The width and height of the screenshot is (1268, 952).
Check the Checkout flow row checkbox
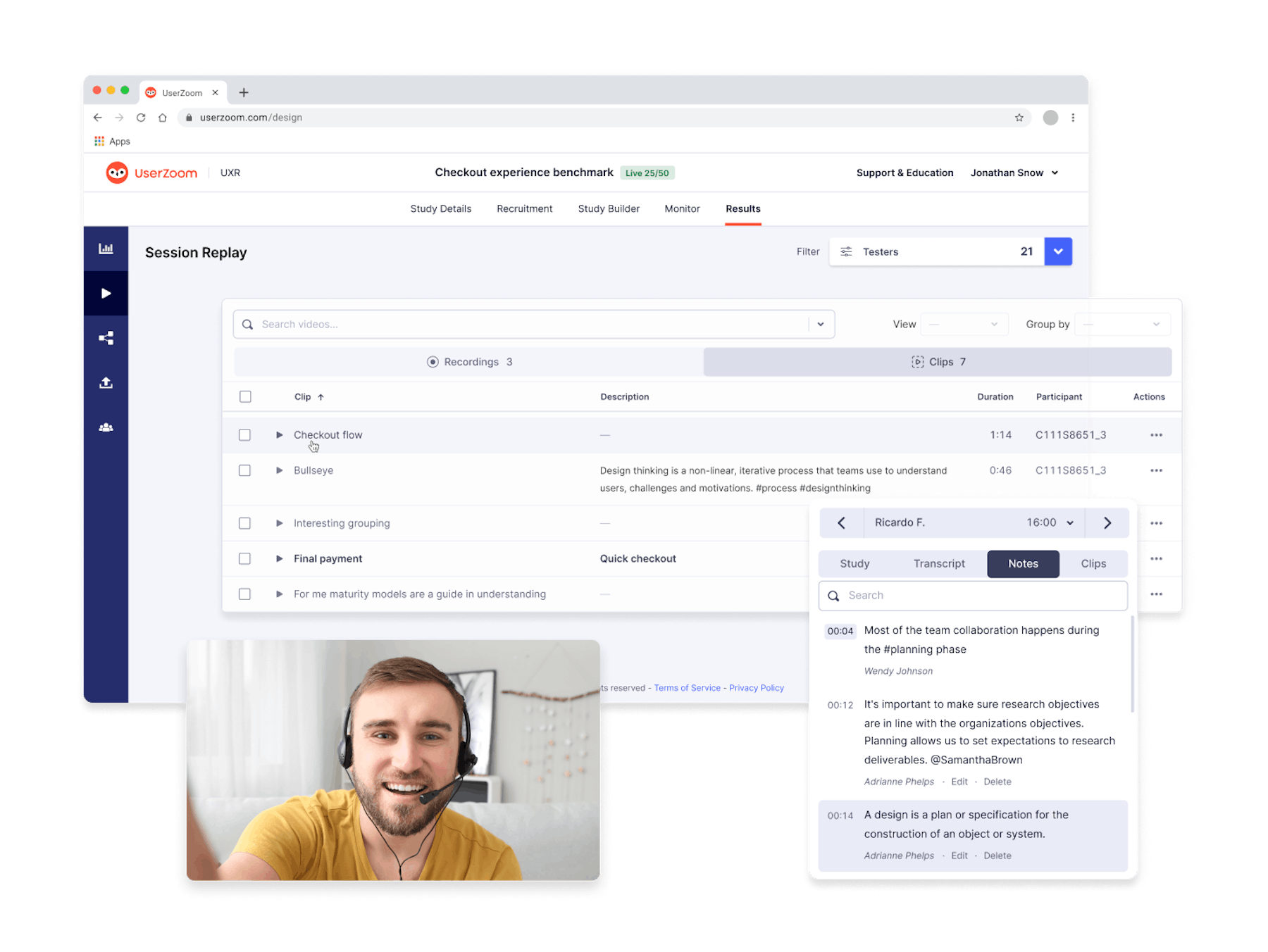point(244,435)
